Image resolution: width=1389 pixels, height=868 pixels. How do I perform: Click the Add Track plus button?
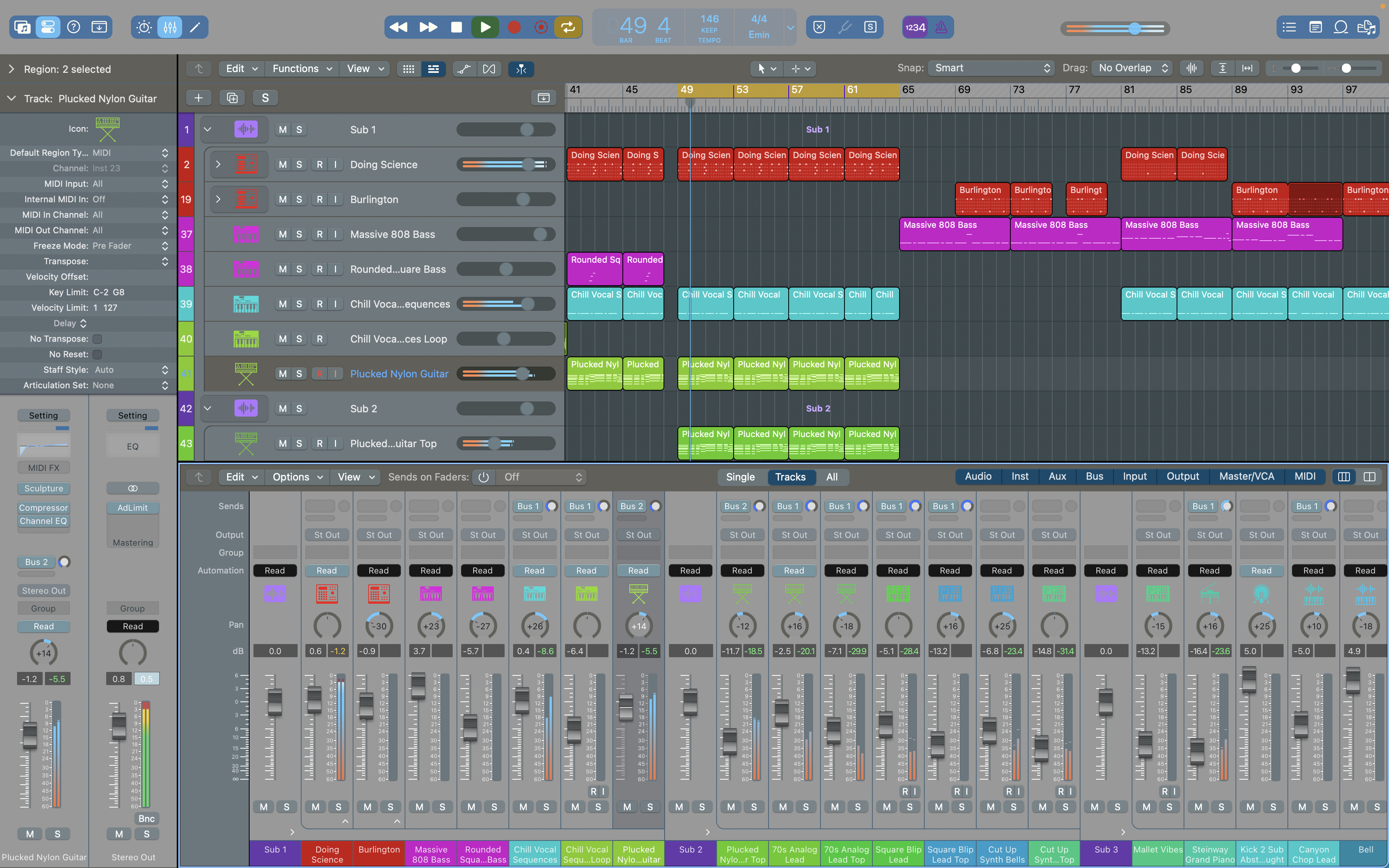(x=198, y=98)
